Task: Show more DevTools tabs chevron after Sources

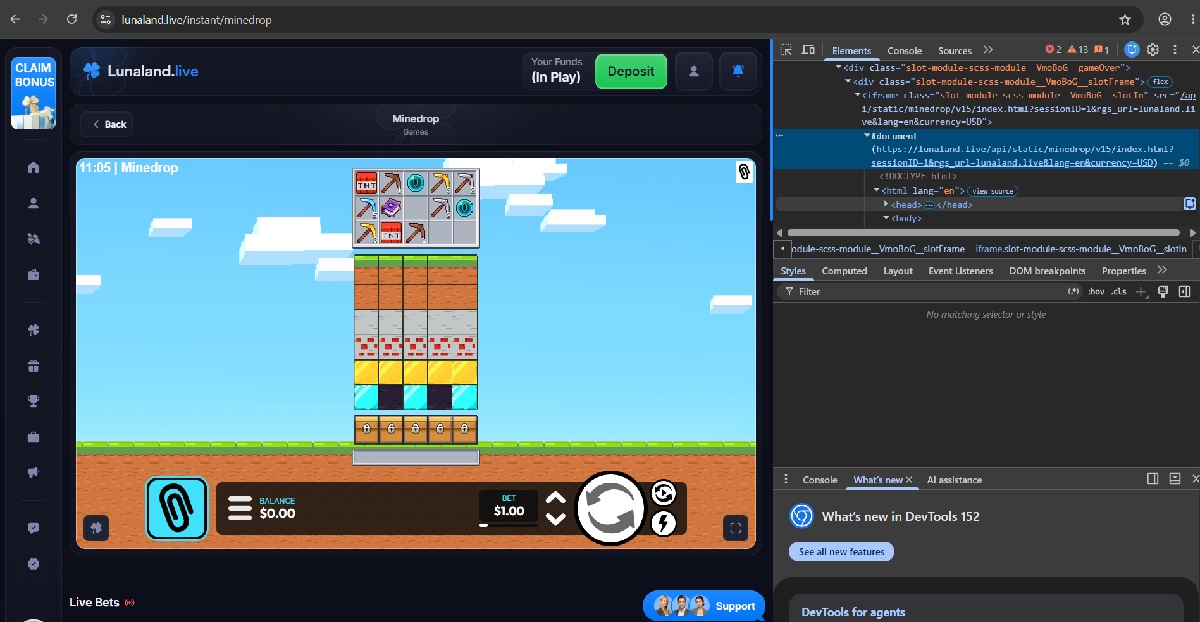Action: pyautogui.click(x=988, y=50)
